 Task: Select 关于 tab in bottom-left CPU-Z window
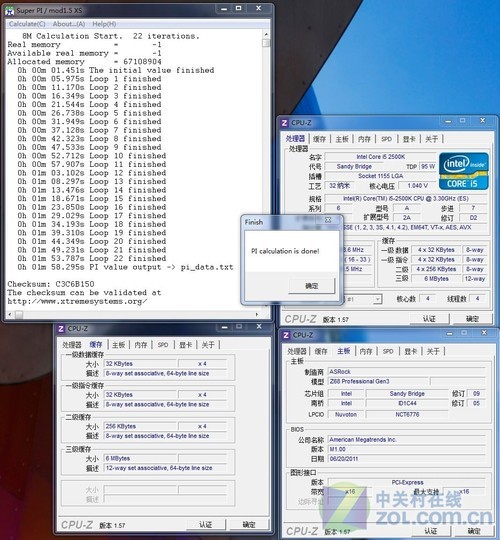(x=208, y=345)
